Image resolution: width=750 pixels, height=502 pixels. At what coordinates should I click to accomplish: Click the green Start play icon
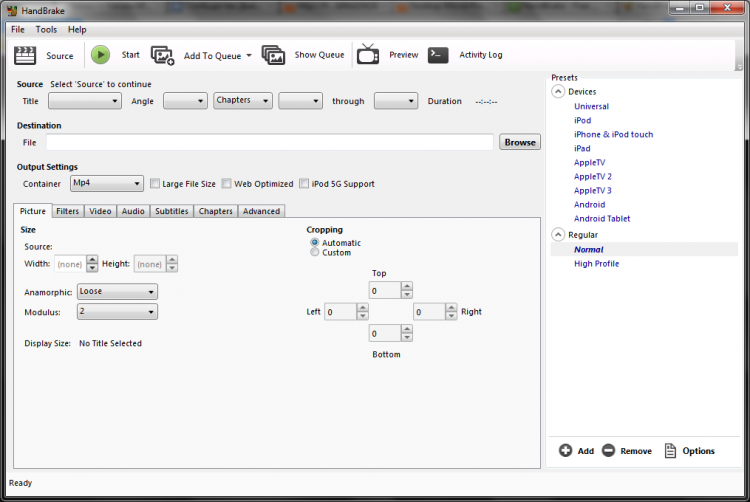[x=100, y=55]
